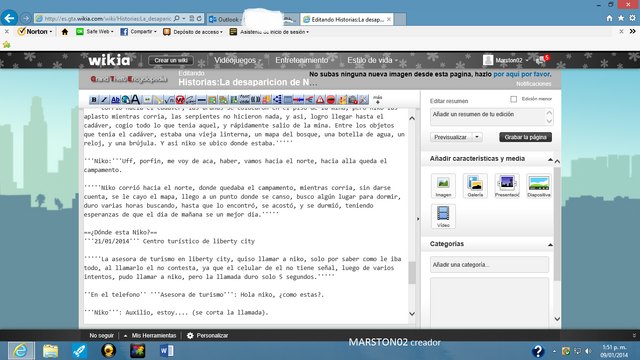The height and width of the screenshot is (360, 640).
Task: Click 'Grabar la página' to save
Action: pos(525,137)
